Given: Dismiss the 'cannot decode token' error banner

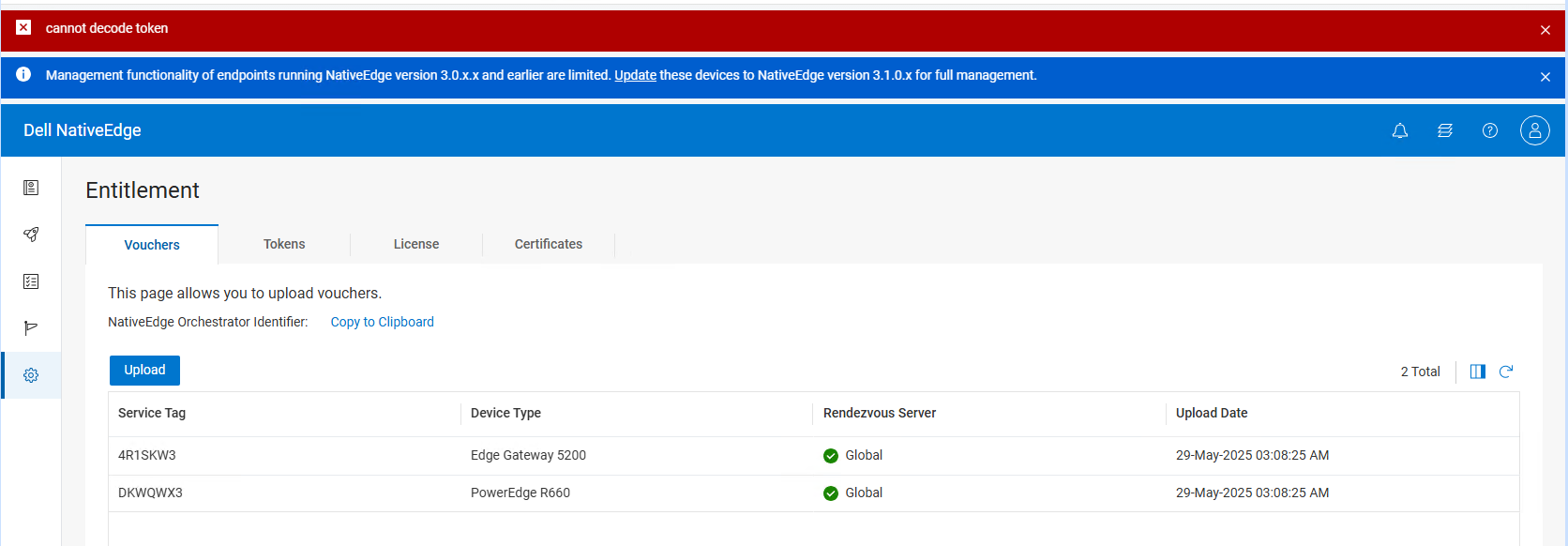Looking at the screenshot, I should 1545,30.
